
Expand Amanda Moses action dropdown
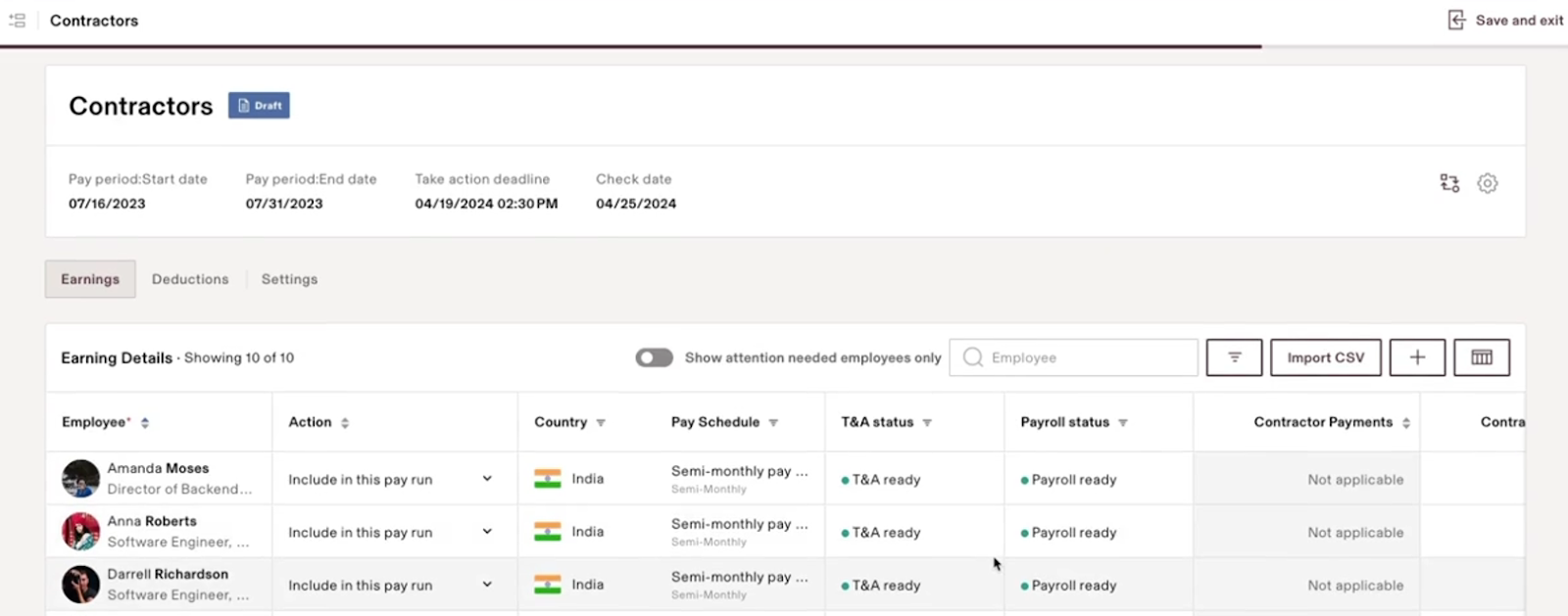pyautogui.click(x=487, y=479)
